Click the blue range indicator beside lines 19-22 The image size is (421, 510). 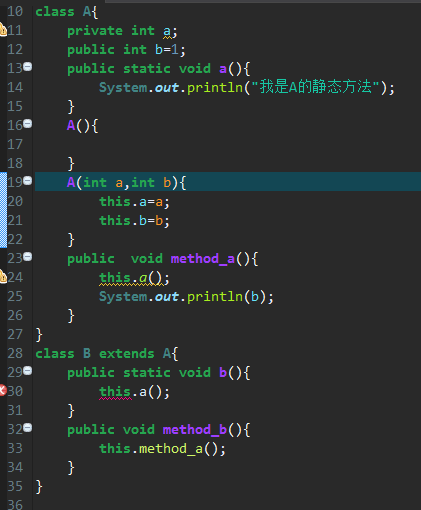coord(3,210)
